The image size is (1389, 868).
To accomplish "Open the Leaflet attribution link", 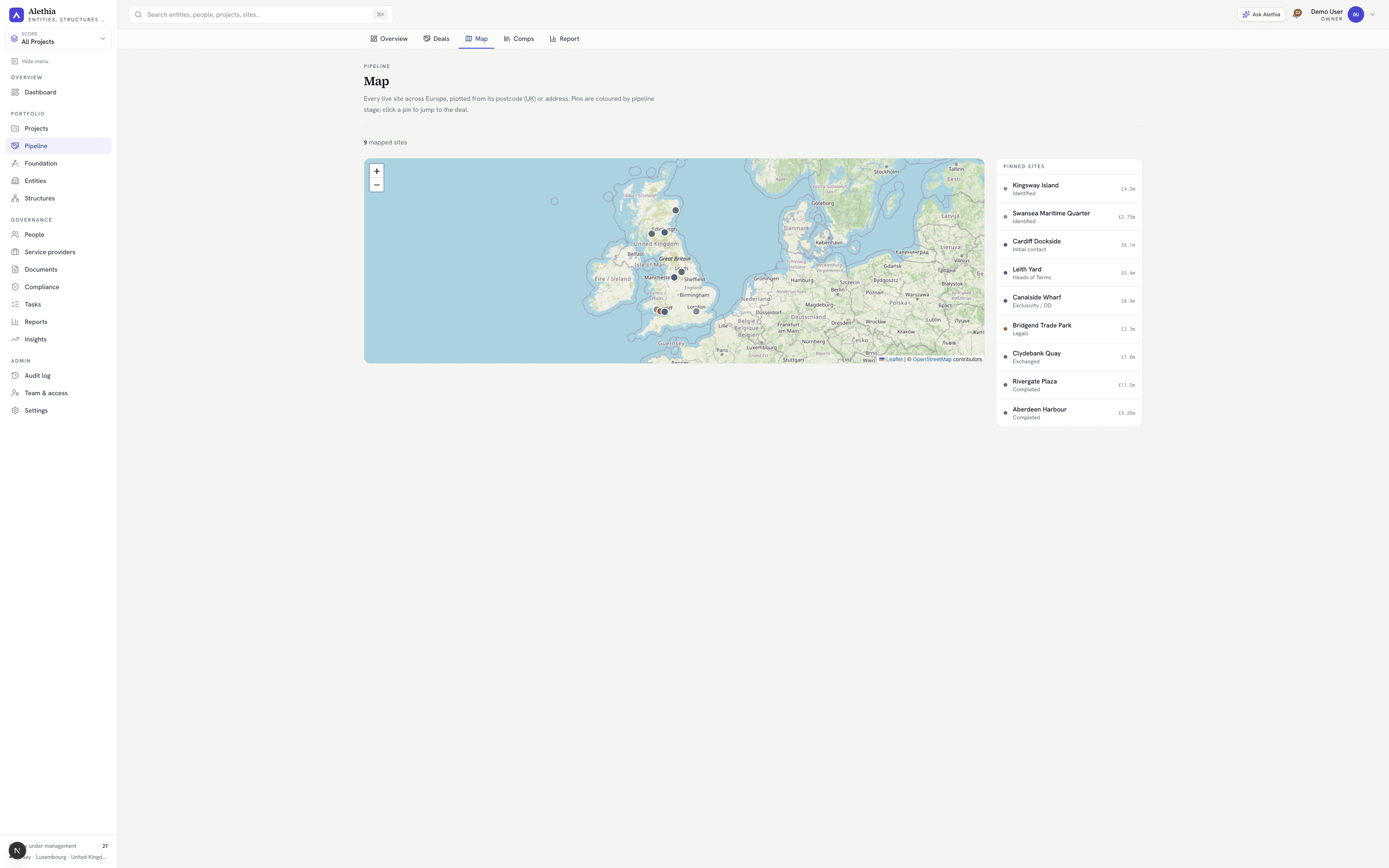I will click(894, 360).
